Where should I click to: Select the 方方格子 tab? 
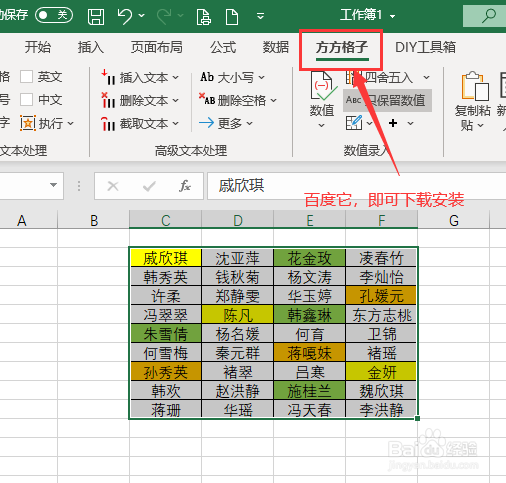[342, 48]
